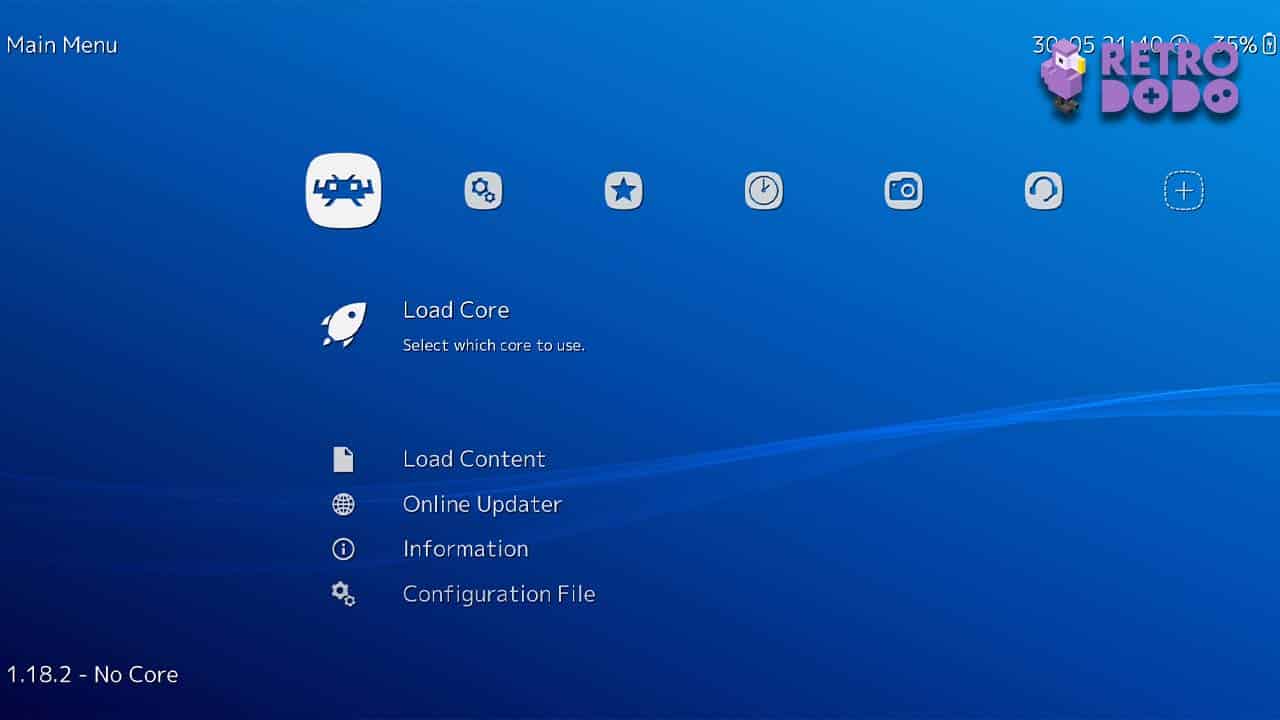Select the Load Content menu entry
1280x720 pixels.
[x=474, y=458]
